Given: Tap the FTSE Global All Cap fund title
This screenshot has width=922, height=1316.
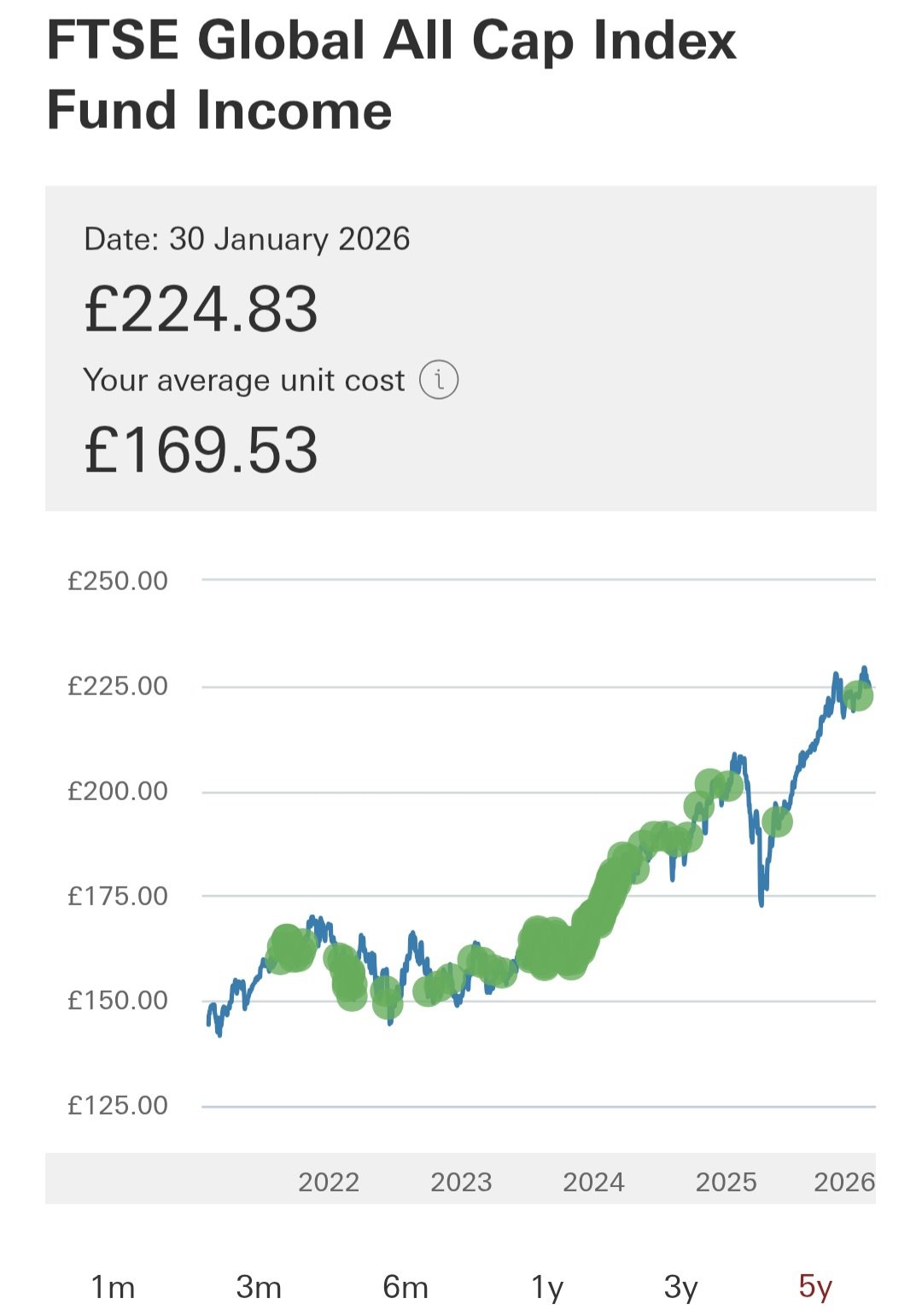Looking at the screenshot, I should (391, 75).
